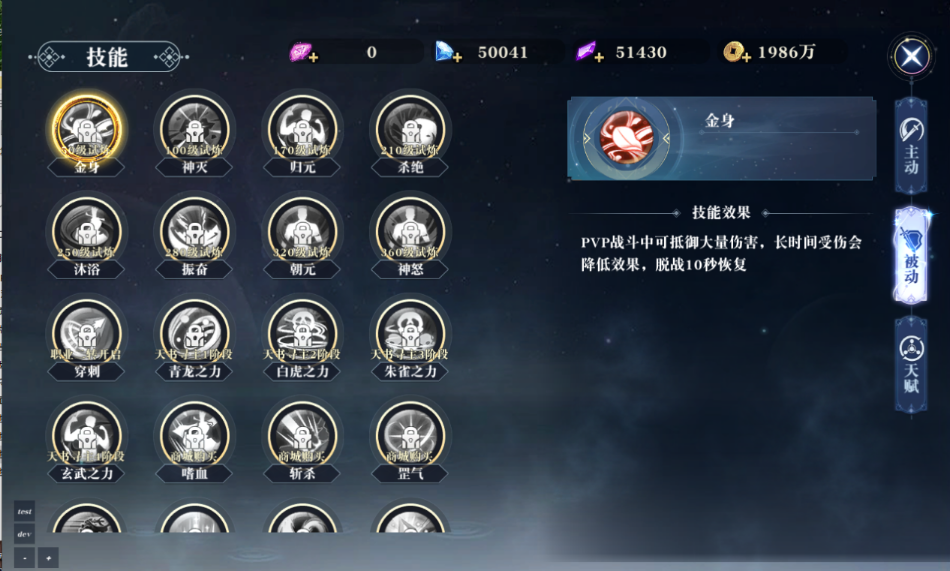Choose the 罡气 skill icon
The height and width of the screenshot is (571, 950).
410,435
